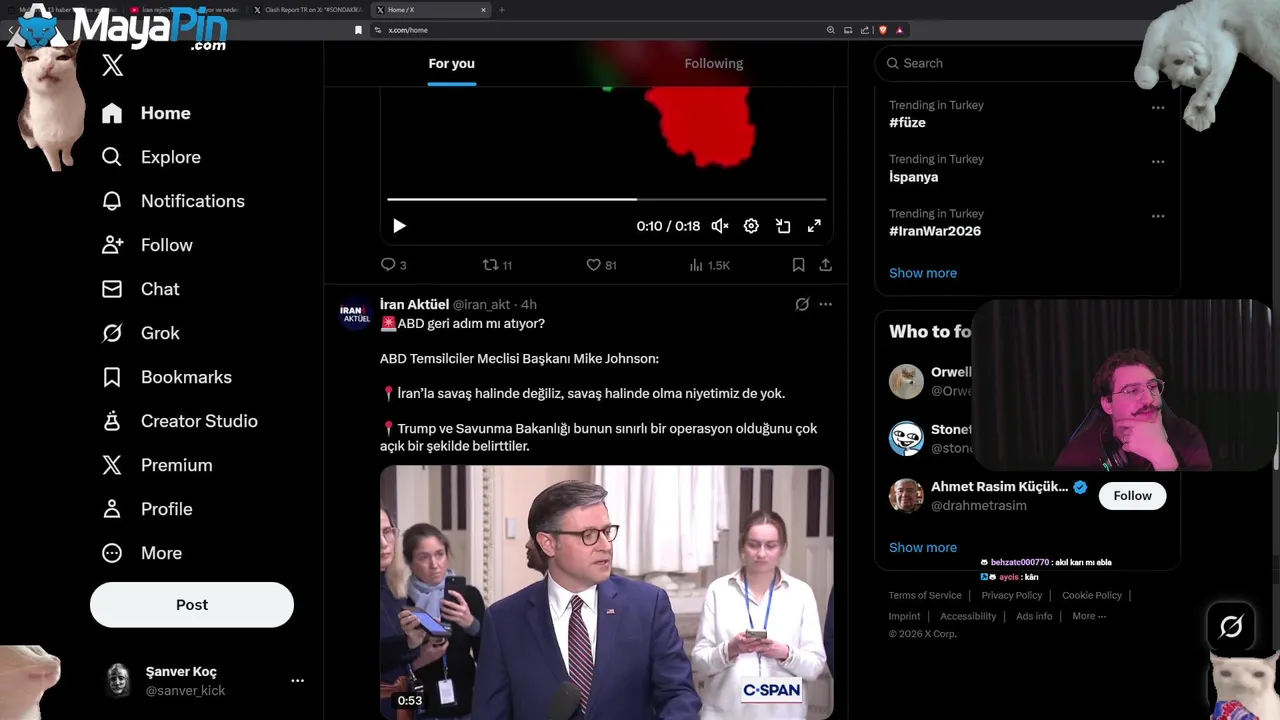Open the İran Aktüel author name
The image size is (1280, 720).
[x=414, y=304]
